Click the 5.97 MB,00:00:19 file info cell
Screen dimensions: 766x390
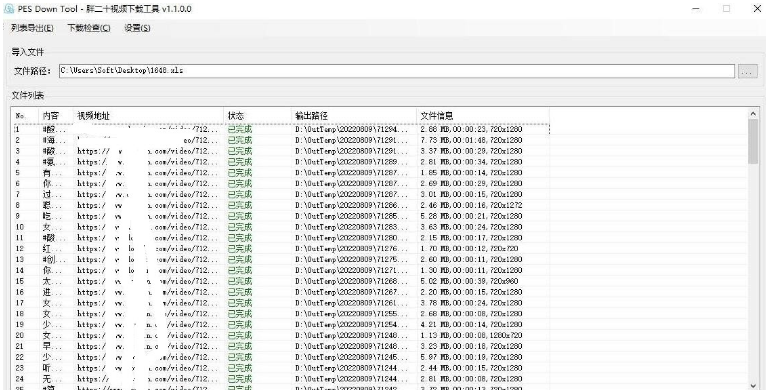click(471, 357)
